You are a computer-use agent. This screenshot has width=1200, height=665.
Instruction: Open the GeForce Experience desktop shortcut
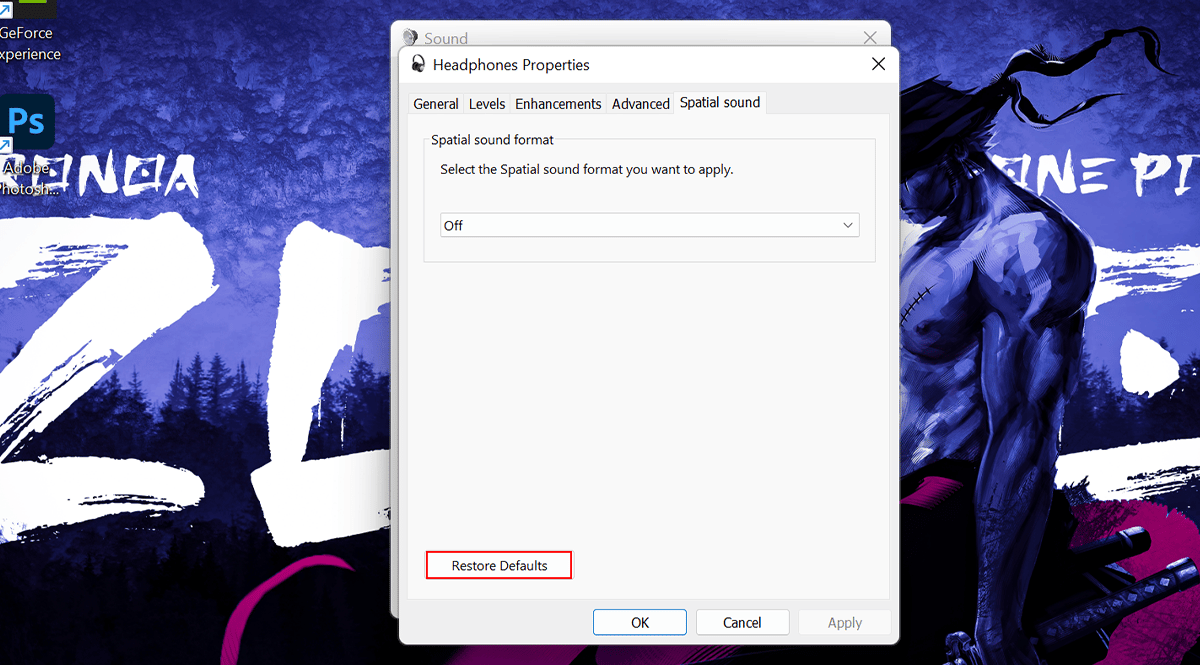[x=28, y=32]
